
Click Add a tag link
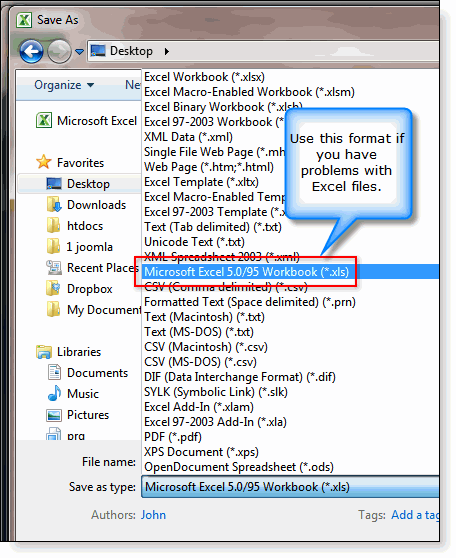point(415,515)
